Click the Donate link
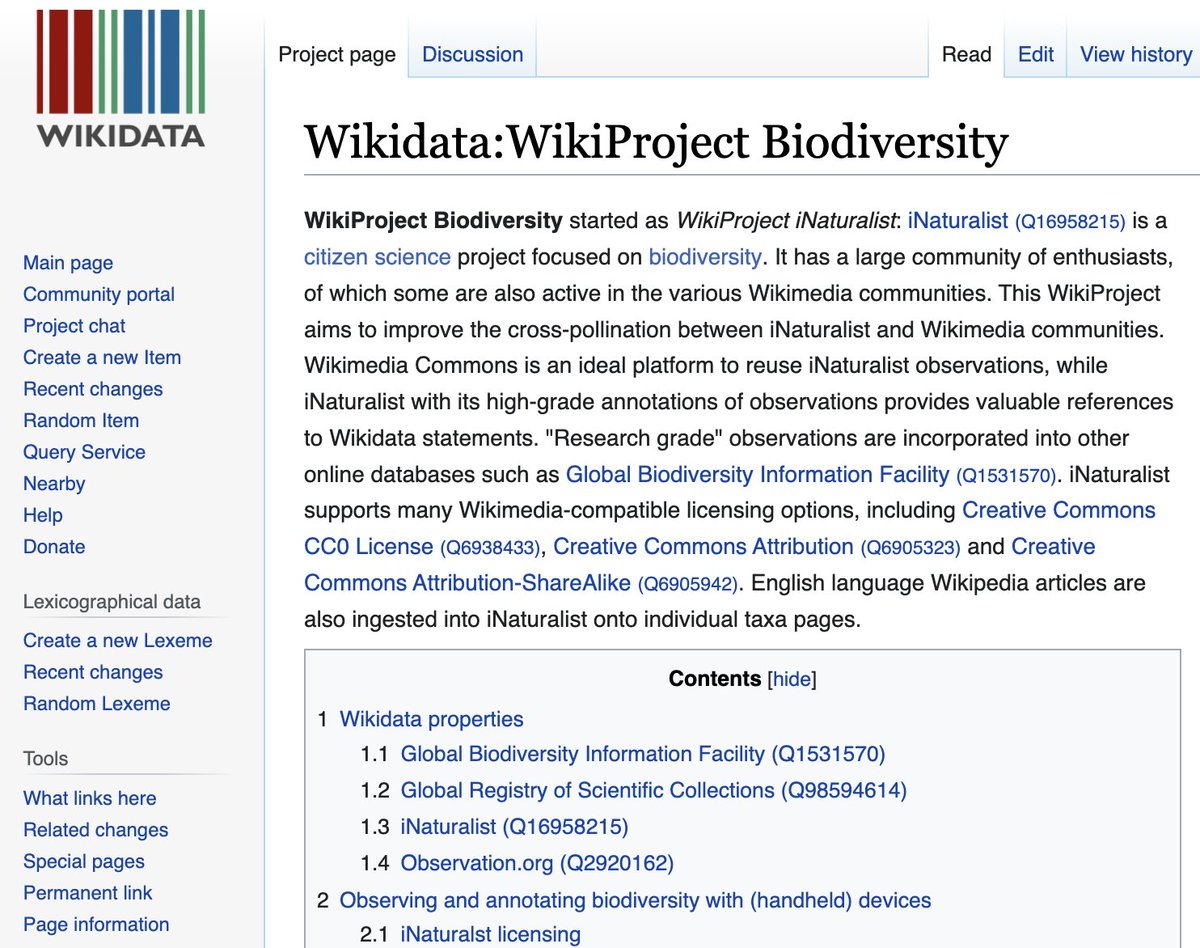This screenshot has height=948, width=1200. [54, 546]
